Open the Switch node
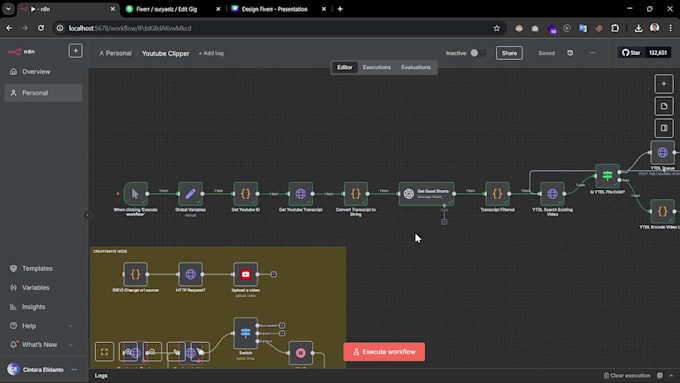Screen dimensions: 680x383 245,333
